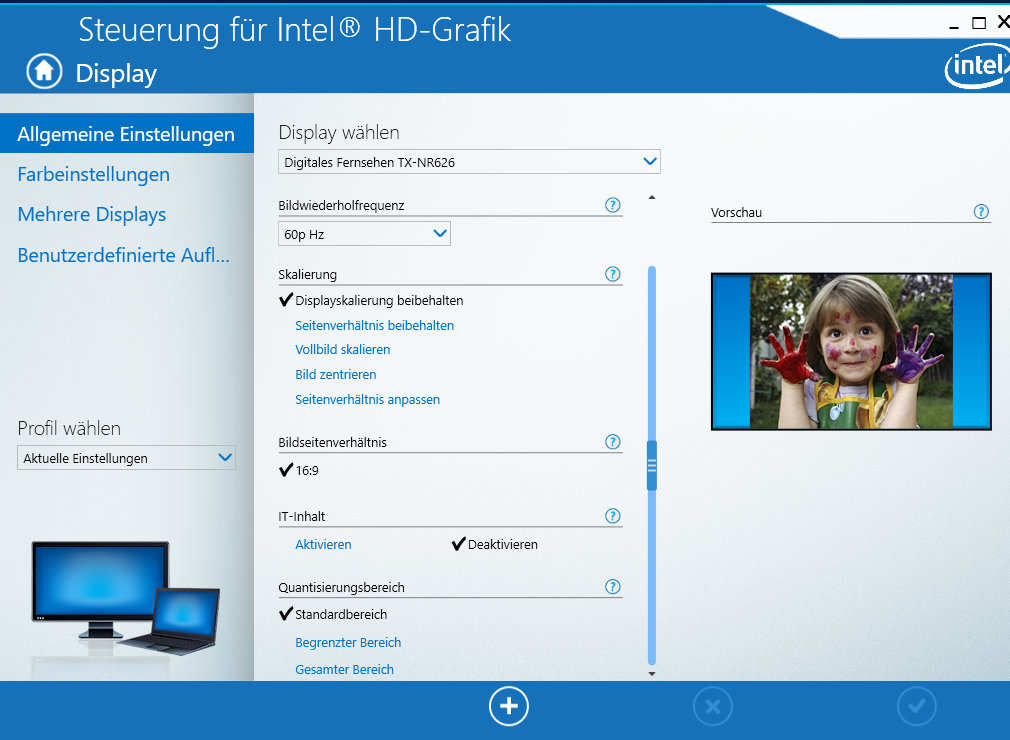This screenshot has height=740, width=1010.
Task: Select Seitenverhältnis anpassen option
Action: point(367,399)
